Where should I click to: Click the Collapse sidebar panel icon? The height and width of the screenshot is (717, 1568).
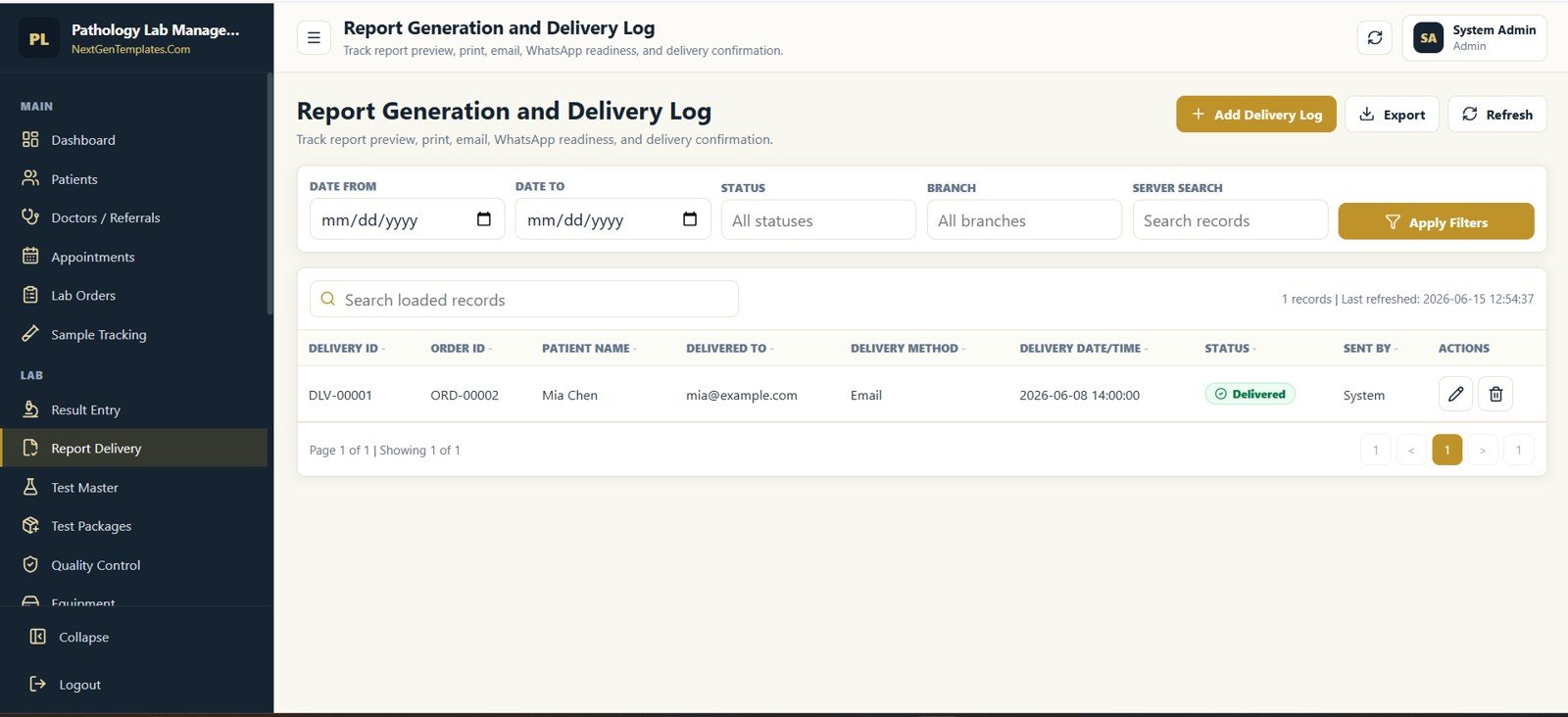coord(37,637)
